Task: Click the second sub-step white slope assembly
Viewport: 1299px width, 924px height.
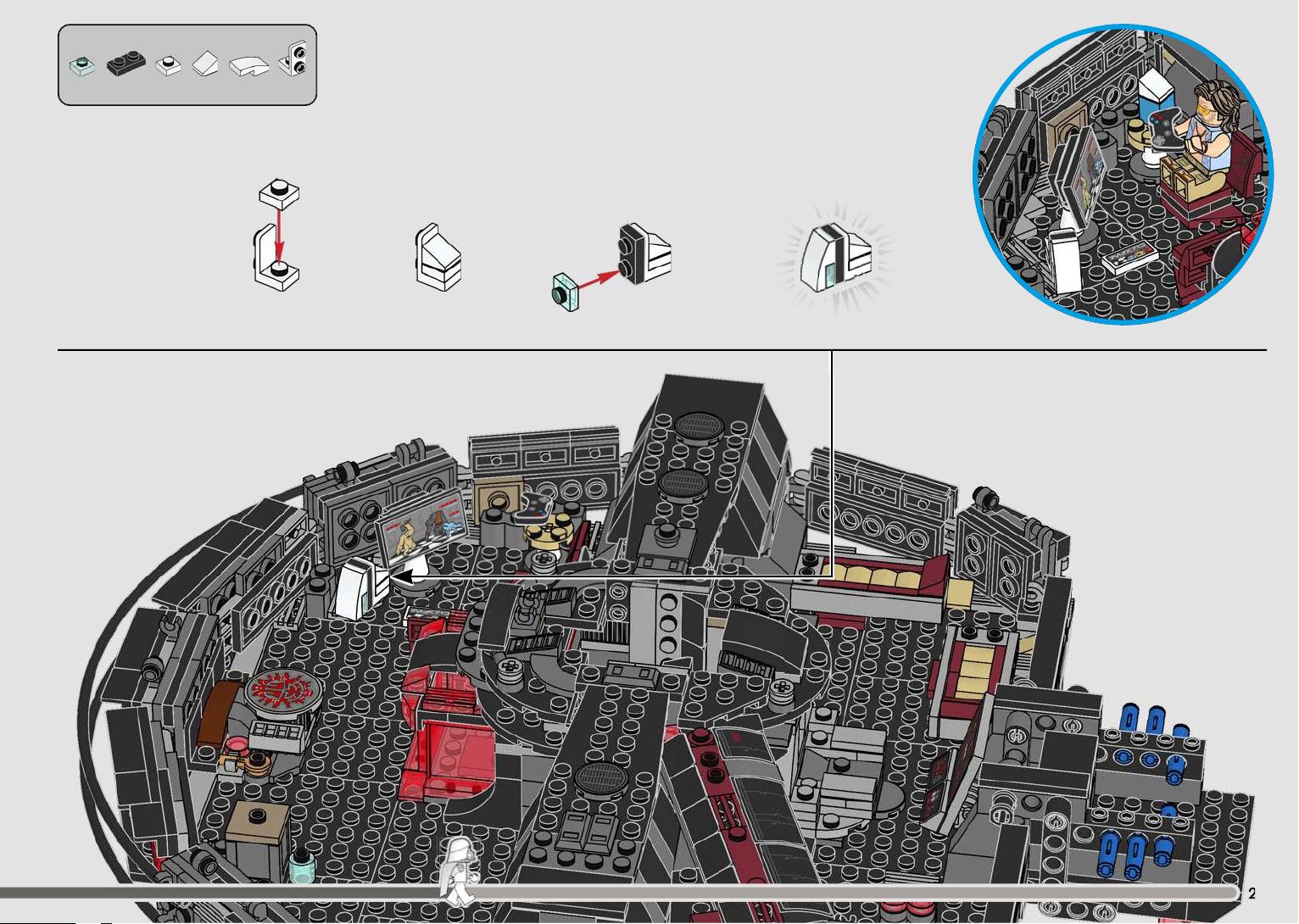Action: [438, 258]
